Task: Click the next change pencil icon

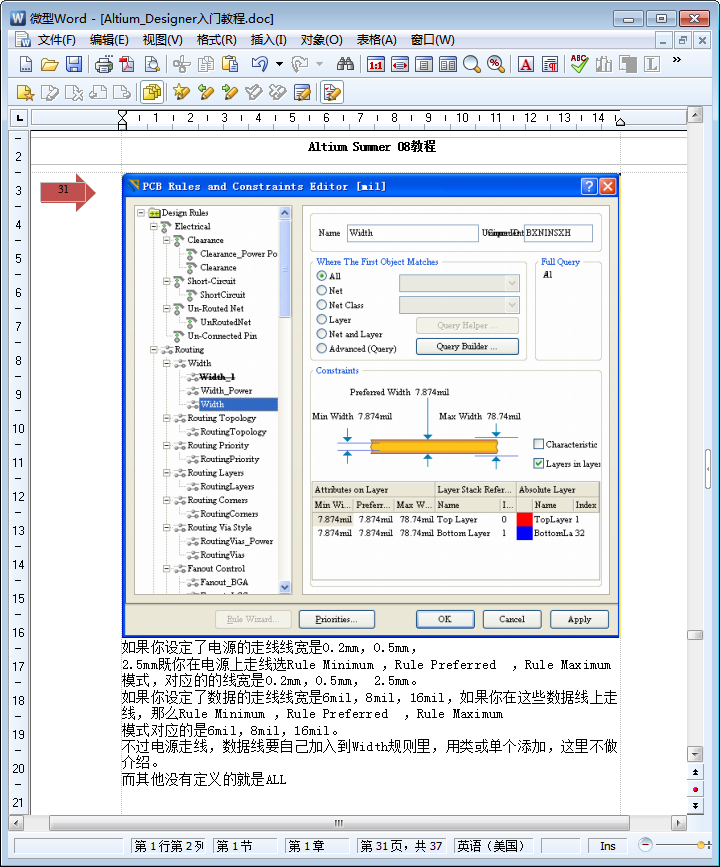Action: point(229,92)
